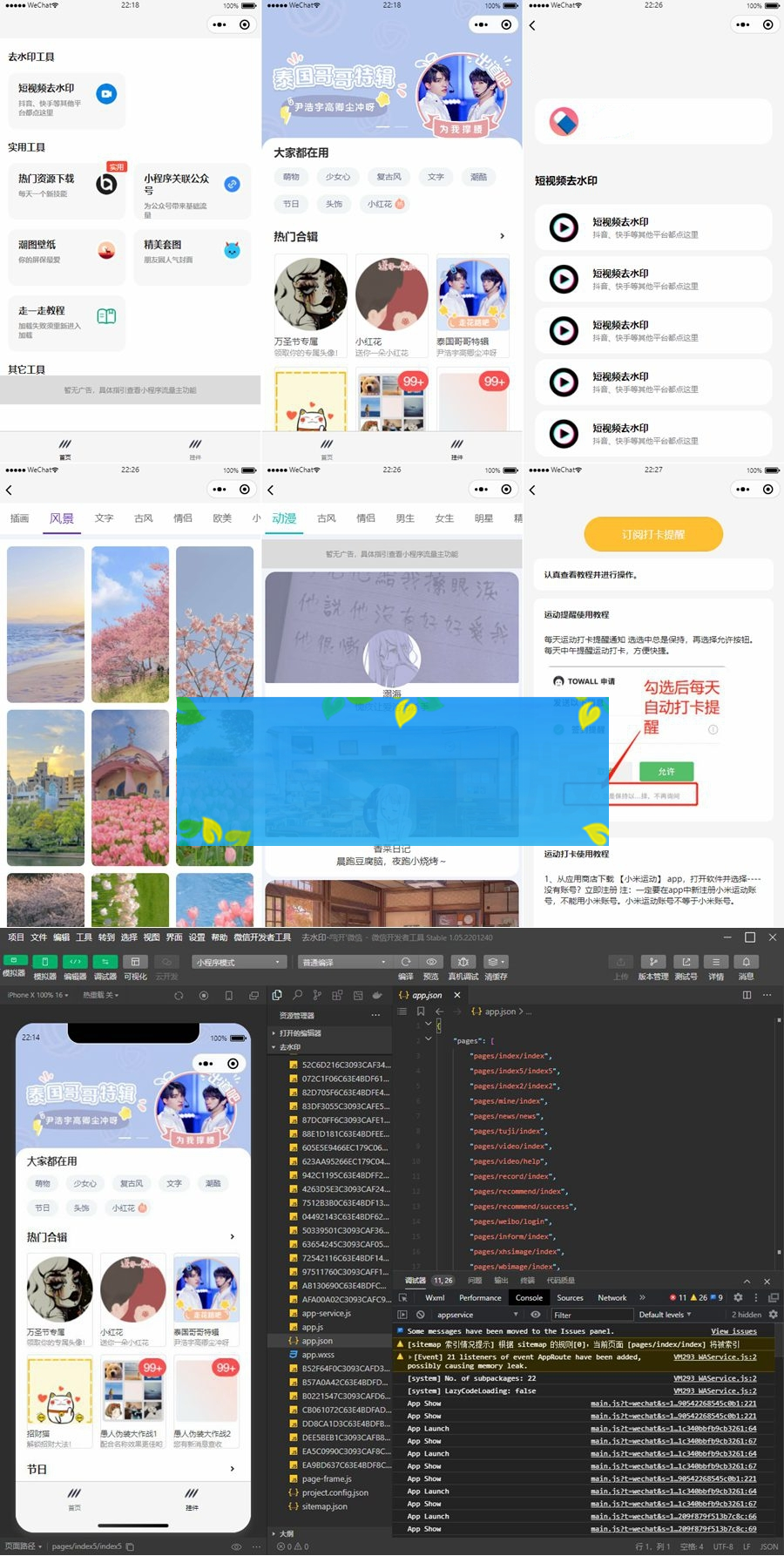
Task: Open the search icon in editor sidebar
Action: tap(297, 995)
